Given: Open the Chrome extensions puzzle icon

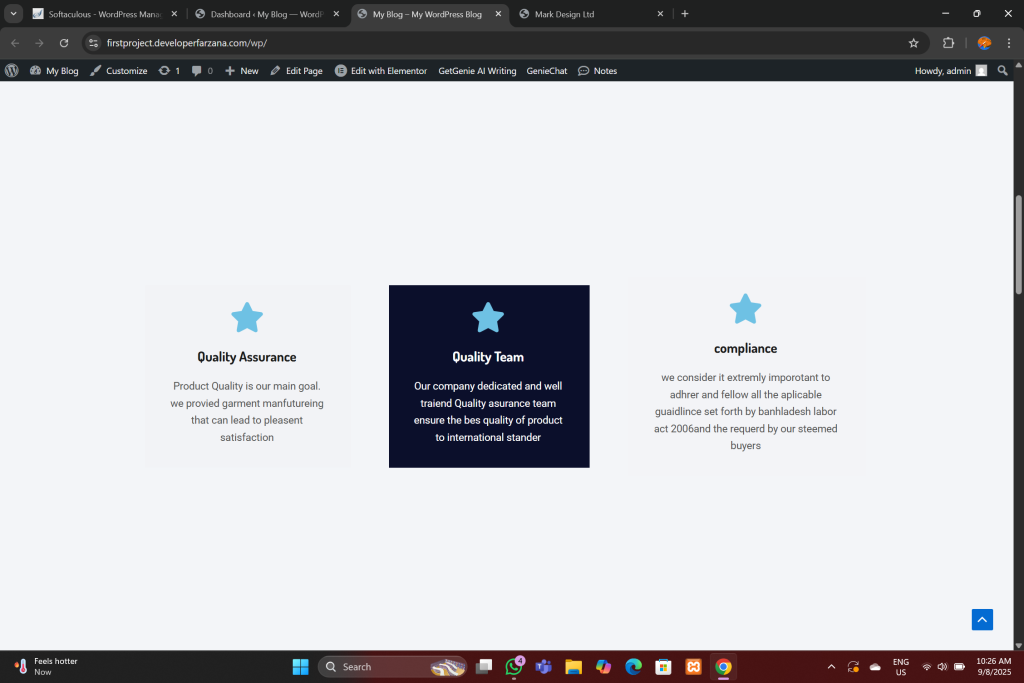Looking at the screenshot, I should tap(948, 43).
